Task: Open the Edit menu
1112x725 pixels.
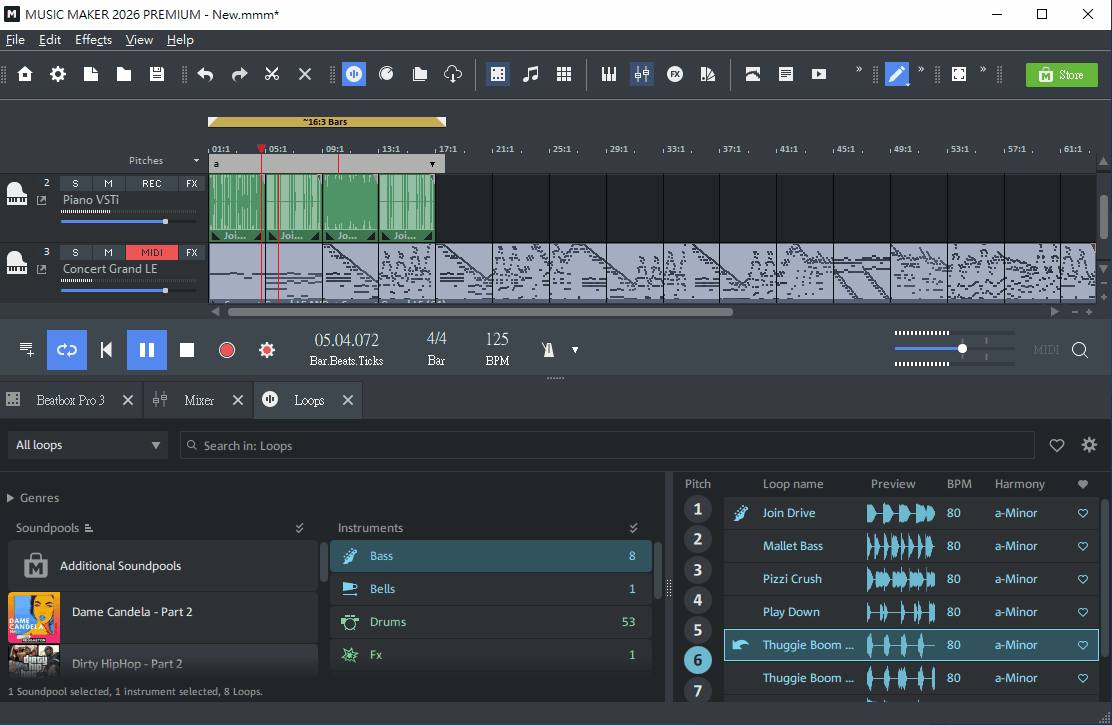Action: coord(50,40)
